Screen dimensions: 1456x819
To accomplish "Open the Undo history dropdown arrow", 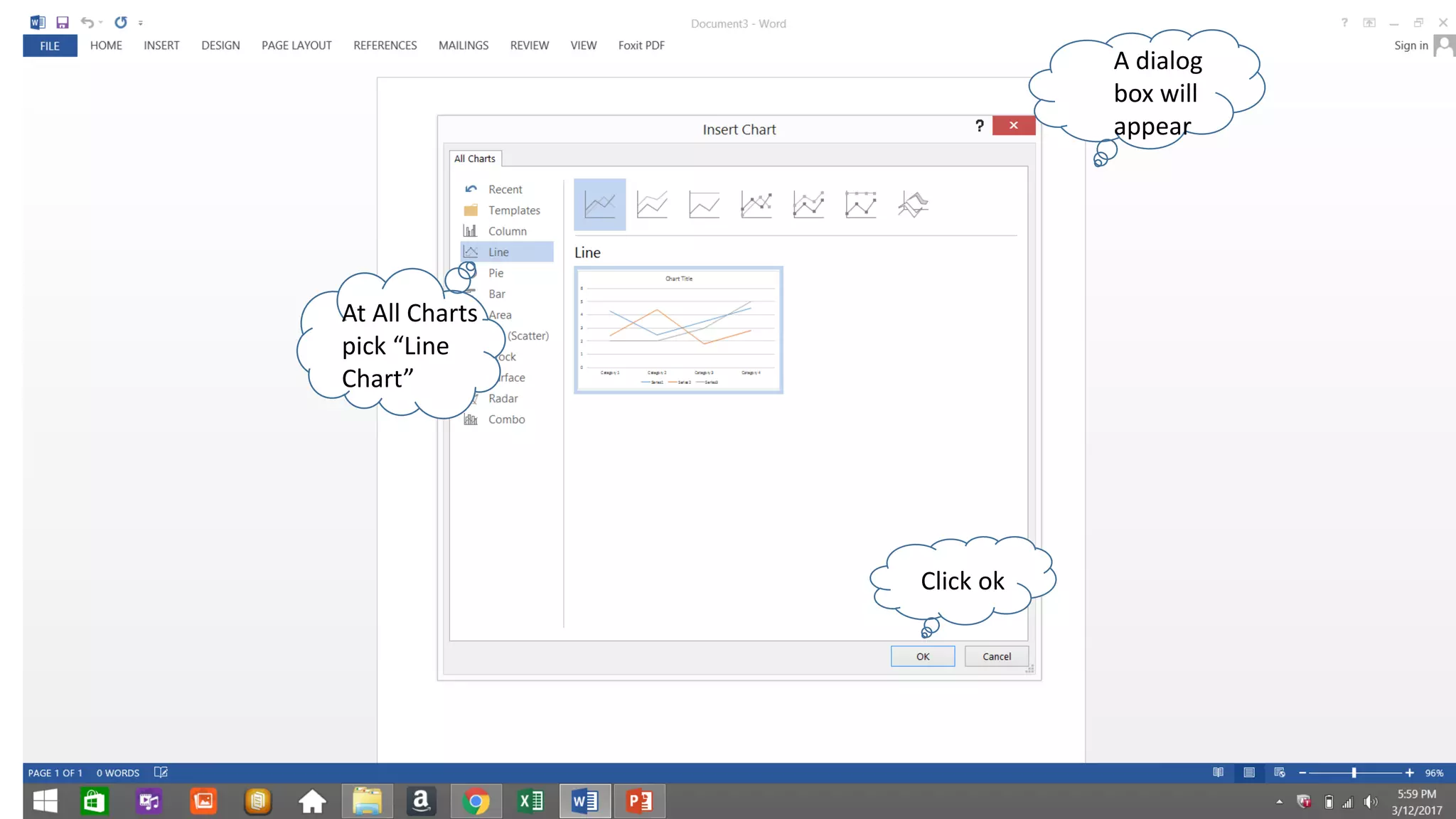I will pos(101,23).
